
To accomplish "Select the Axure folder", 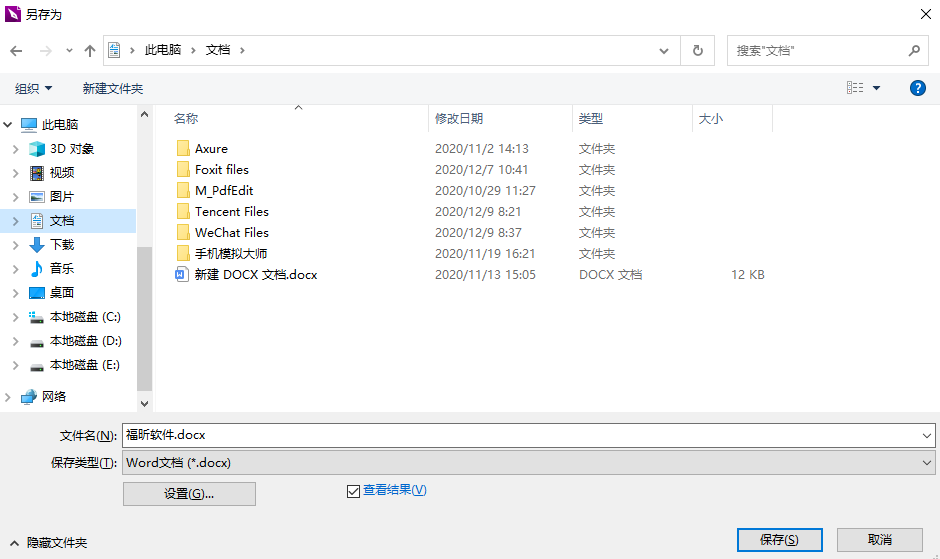I will (211, 149).
